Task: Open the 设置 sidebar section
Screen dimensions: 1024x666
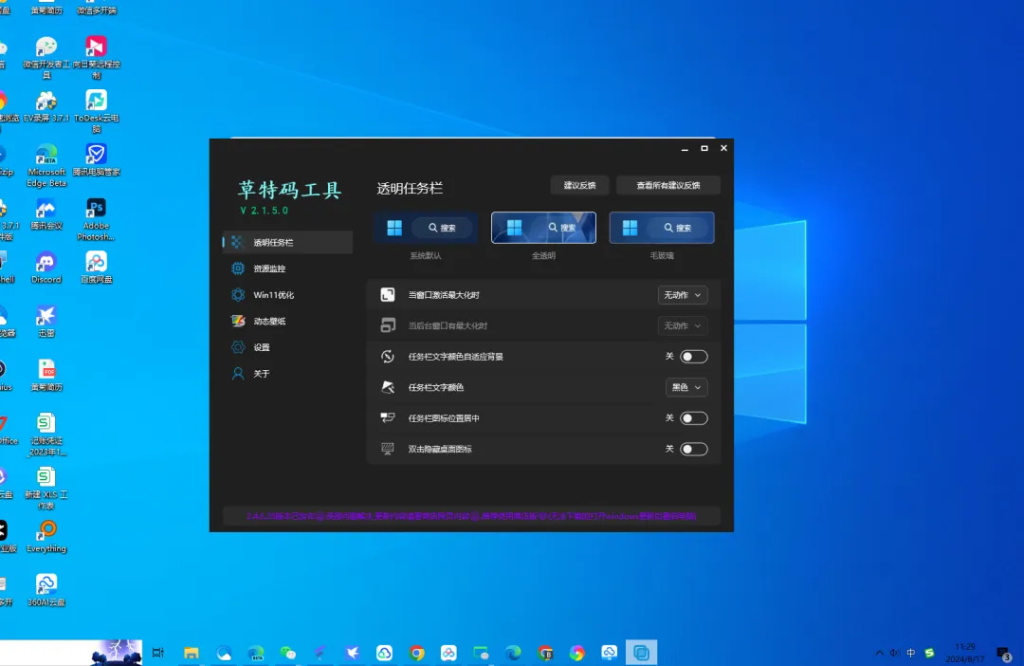Action: click(287, 347)
